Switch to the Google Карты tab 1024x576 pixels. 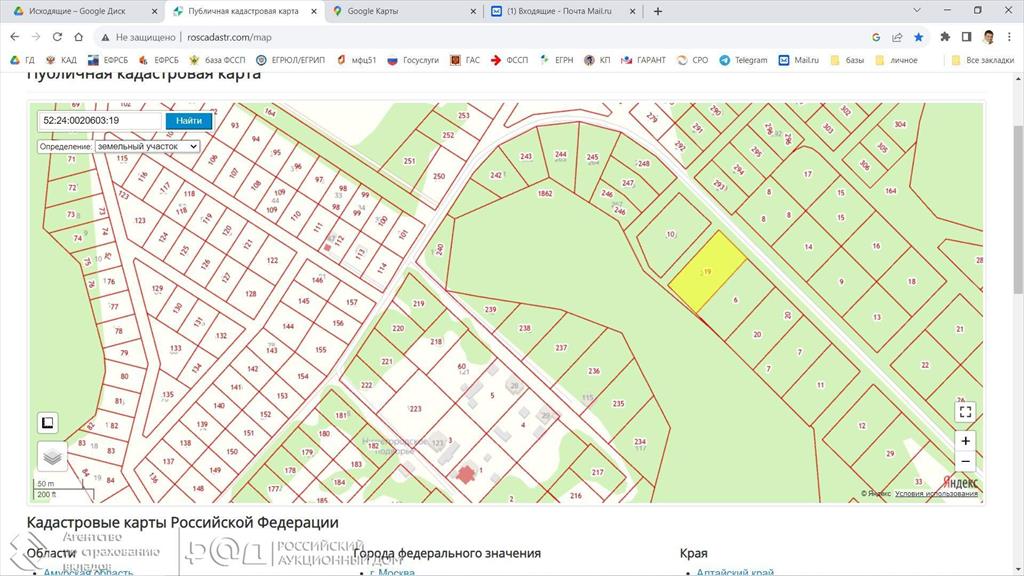(x=400, y=11)
